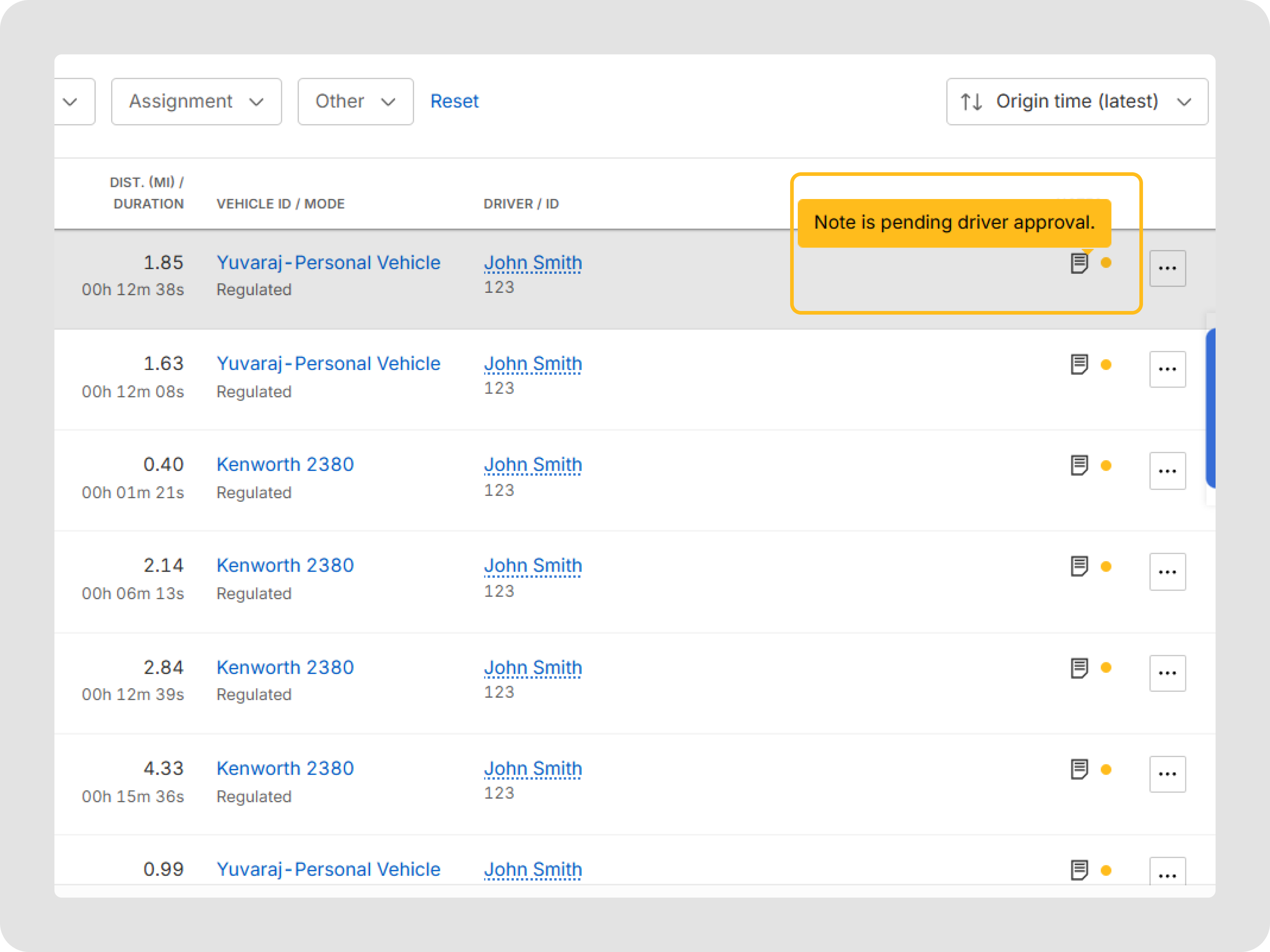
Task: Open Yuvaraj-Personal Vehicle link in first row
Action: click(x=328, y=263)
